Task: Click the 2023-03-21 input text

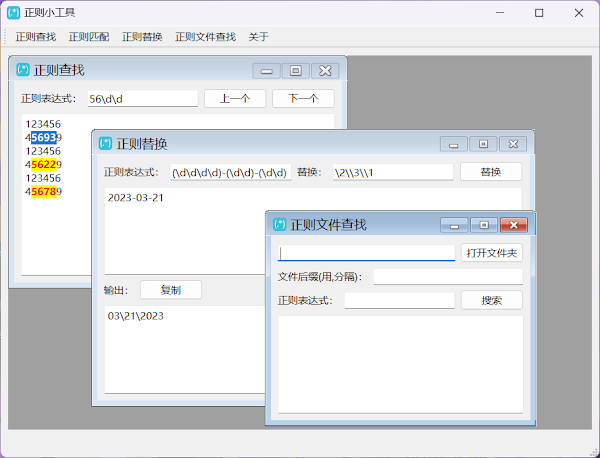Action: click(x=135, y=197)
